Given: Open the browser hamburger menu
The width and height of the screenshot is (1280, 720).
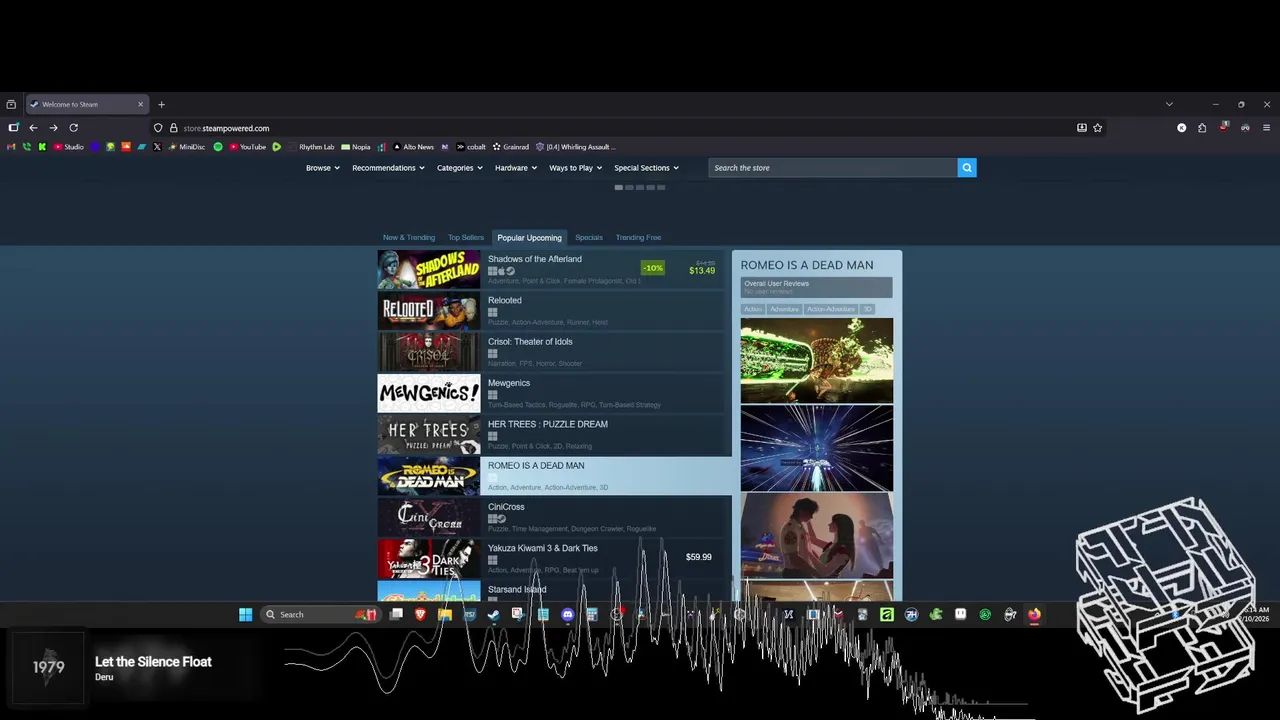Looking at the screenshot, I should pyautogui.click(x=1266, y=128).
